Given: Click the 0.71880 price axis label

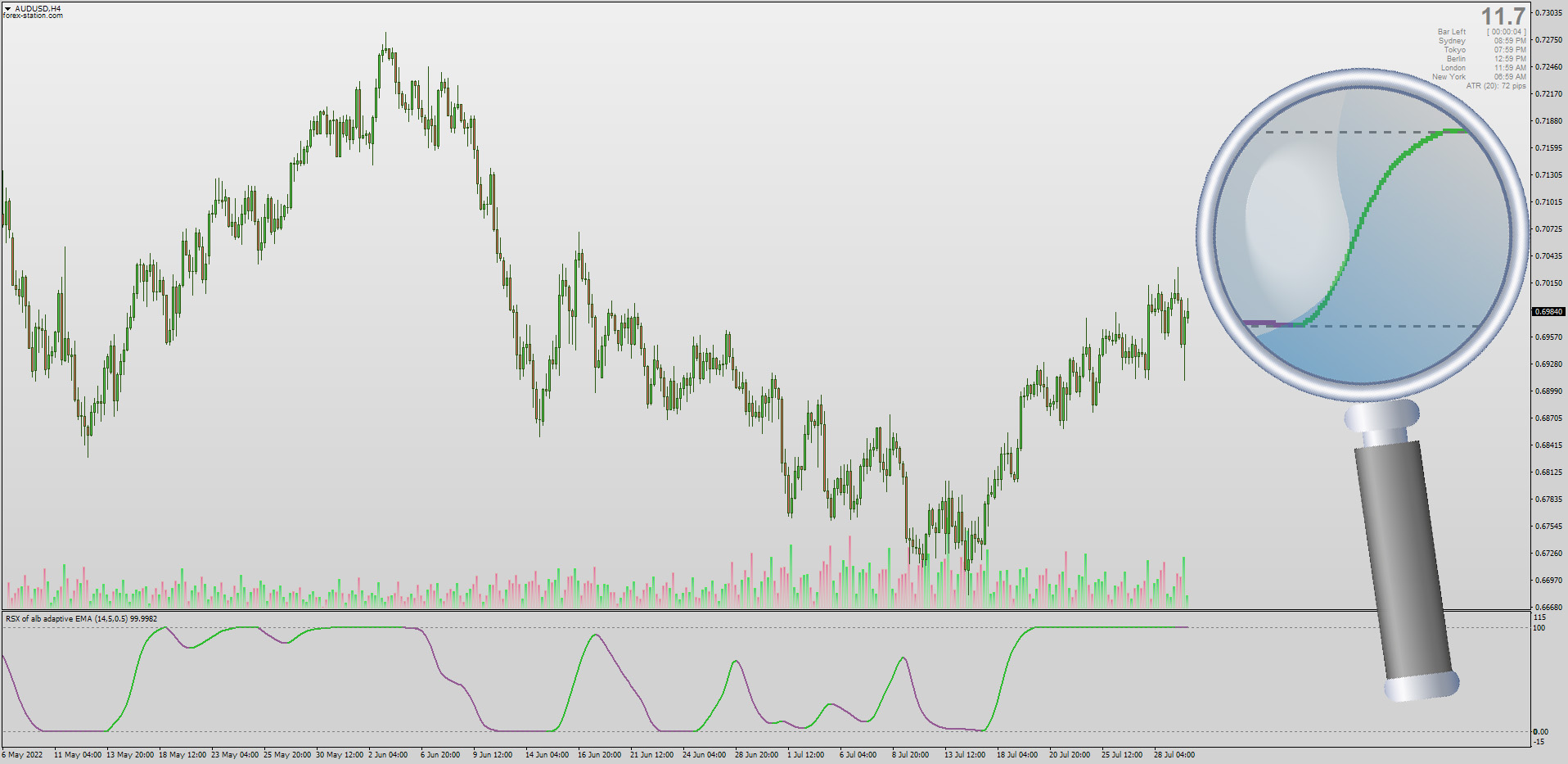Looking at the screenshot, I should tap(1549, 121).
